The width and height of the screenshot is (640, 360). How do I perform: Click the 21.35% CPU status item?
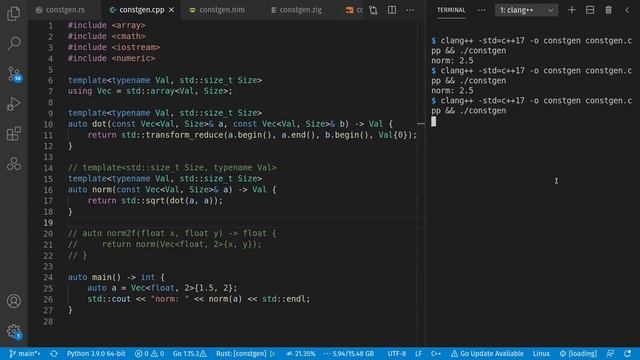[x=300, y=353]
